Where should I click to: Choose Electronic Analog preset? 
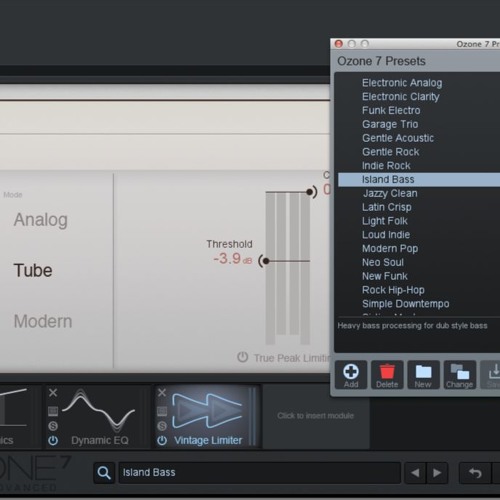pos(402,83)
